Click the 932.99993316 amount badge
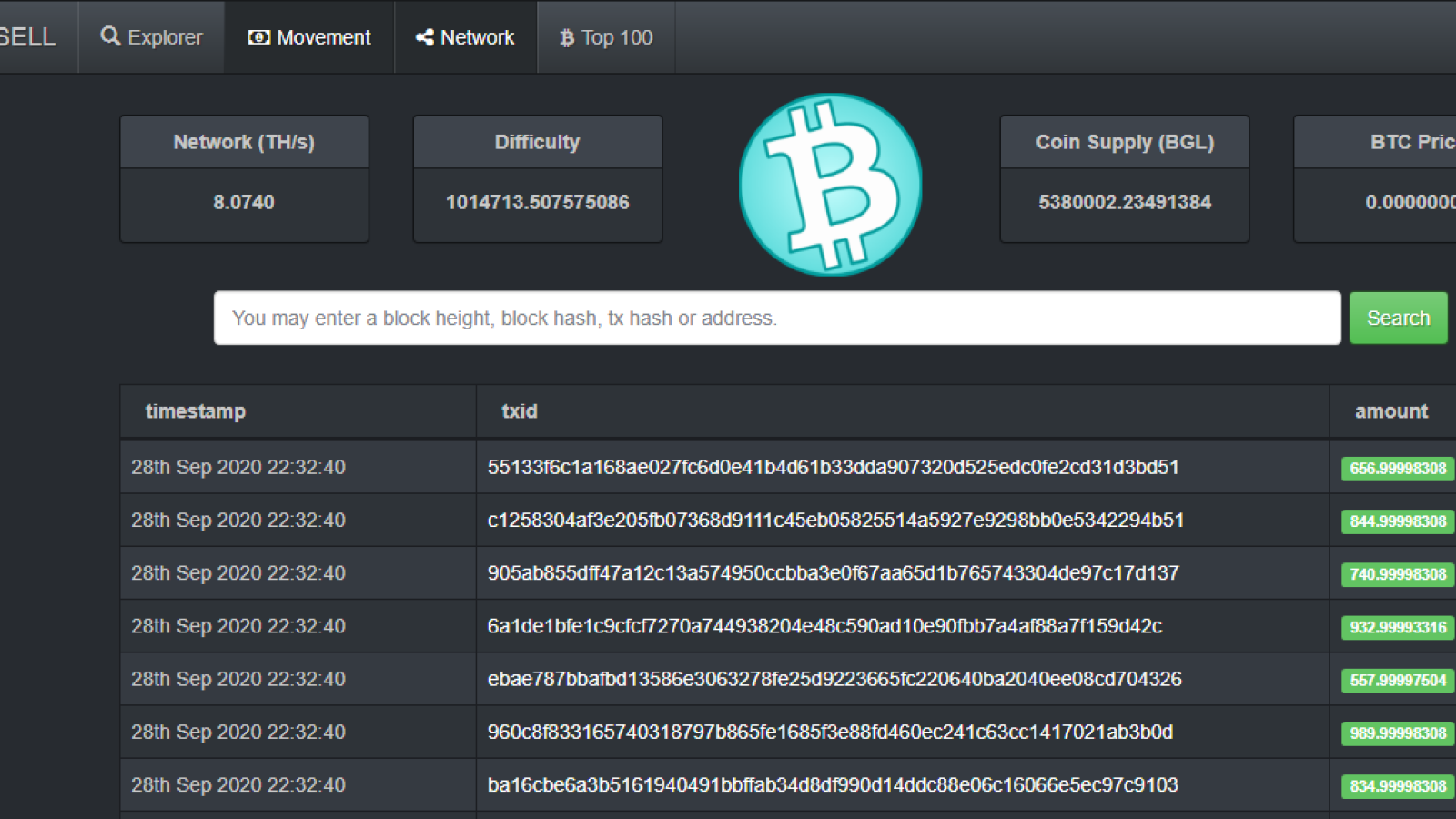 coord(1398,627)
